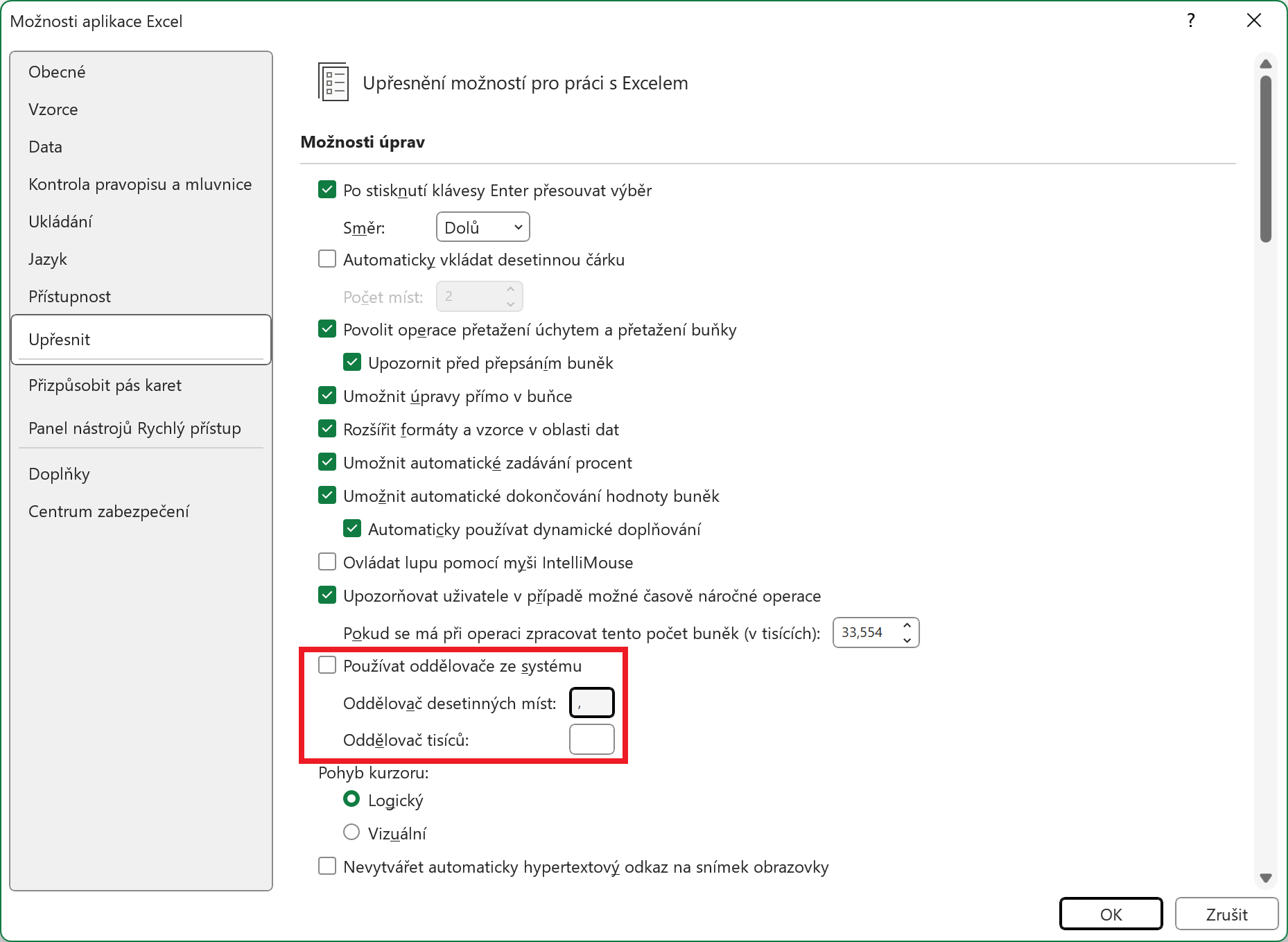This screenshot has width=1288, height=942.
Task: Click the 'Oddělovač tisíců' field
Action: pos(592,739)
